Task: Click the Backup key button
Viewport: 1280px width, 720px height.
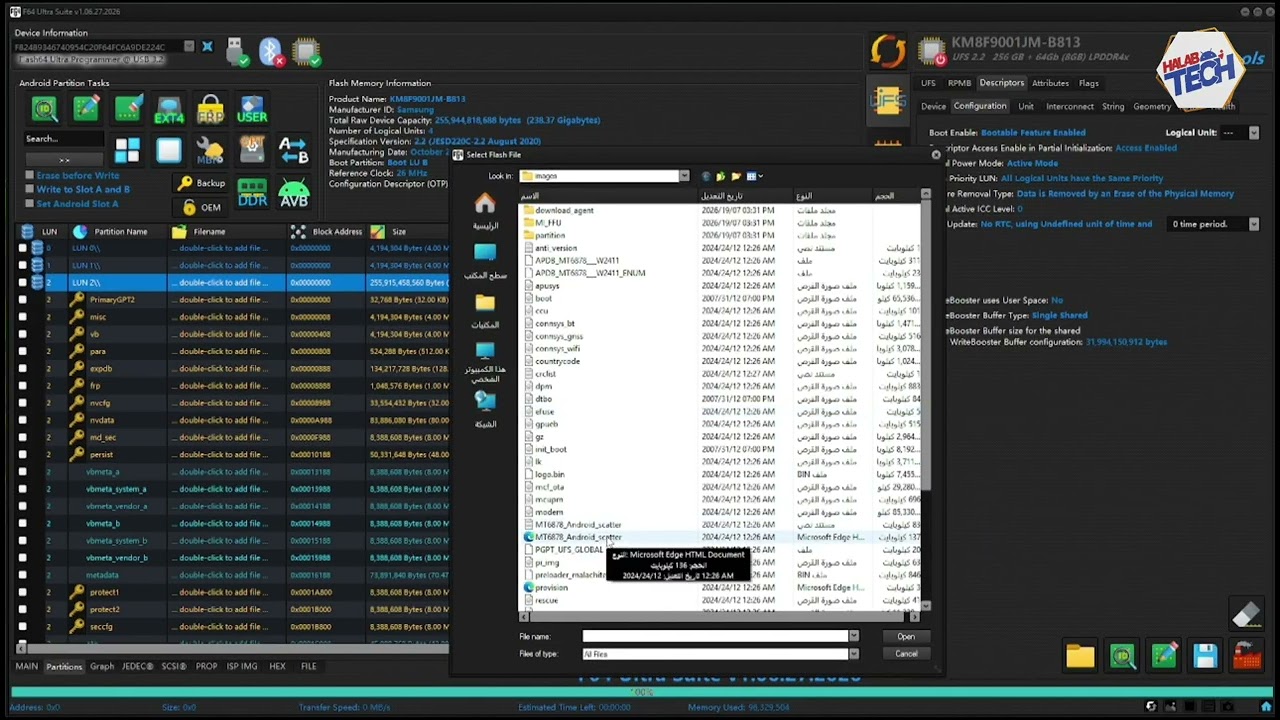Action: pos(201,183)
